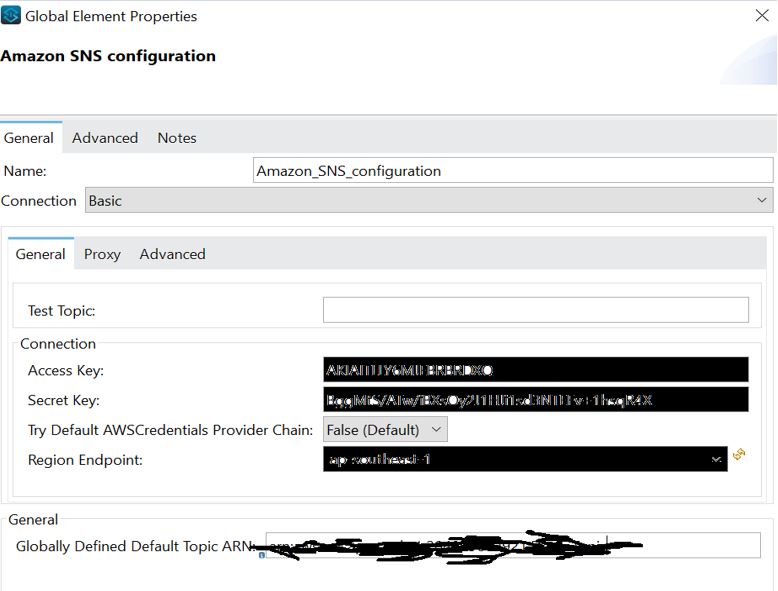Image resolution: width=778 pixels, height=591 pixels.
Task: Open the Notes tab
Action: tap(177, 138)
